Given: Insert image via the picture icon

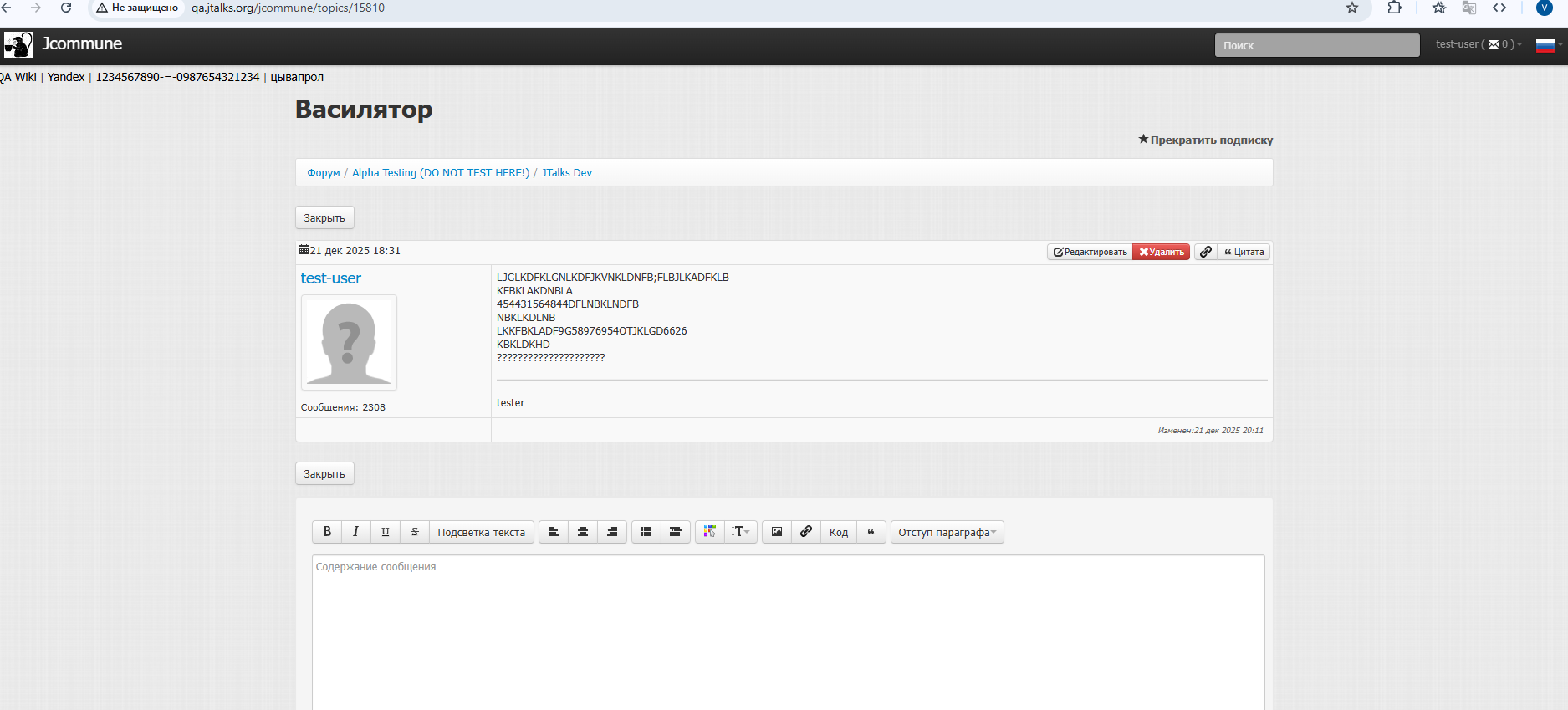Looking at the screenshot, I should coord(777,532).
